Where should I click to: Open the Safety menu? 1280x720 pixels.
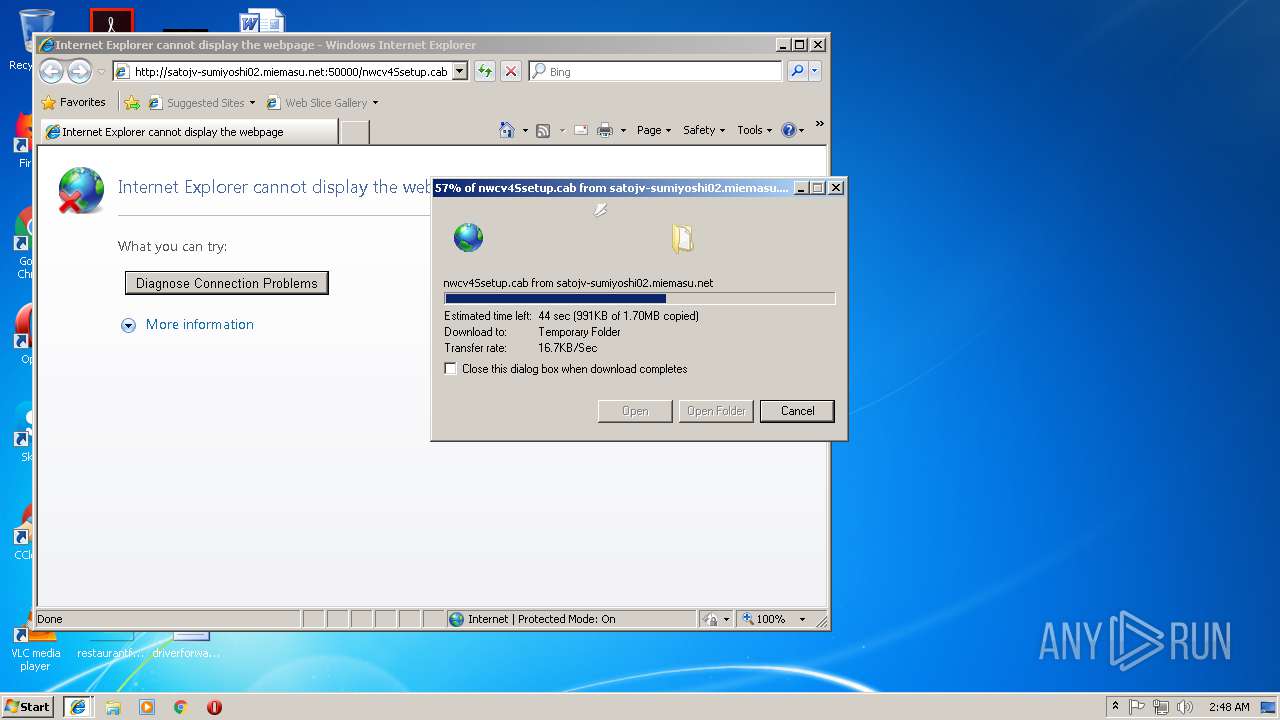[x=704, y=130]
